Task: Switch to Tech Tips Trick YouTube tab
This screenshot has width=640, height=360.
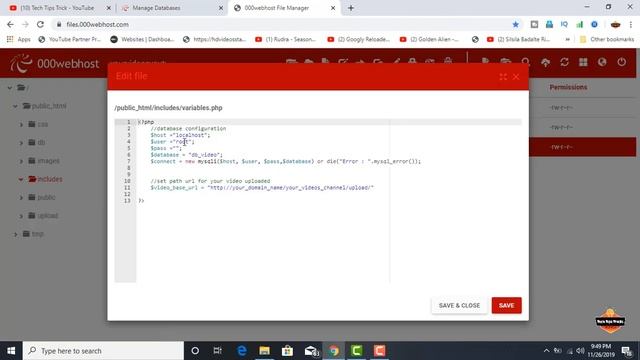Action: click(x=57, y=8)
